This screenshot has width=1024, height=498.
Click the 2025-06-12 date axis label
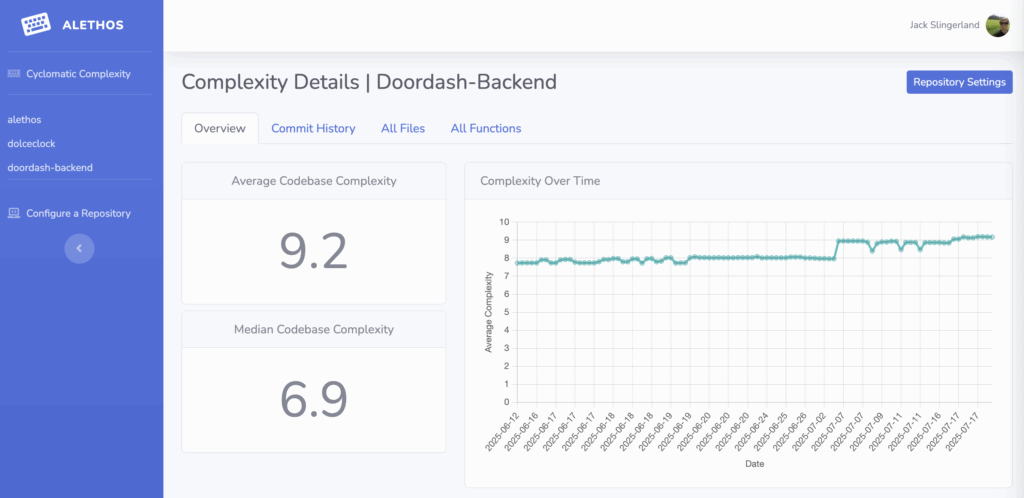point(502,431)
